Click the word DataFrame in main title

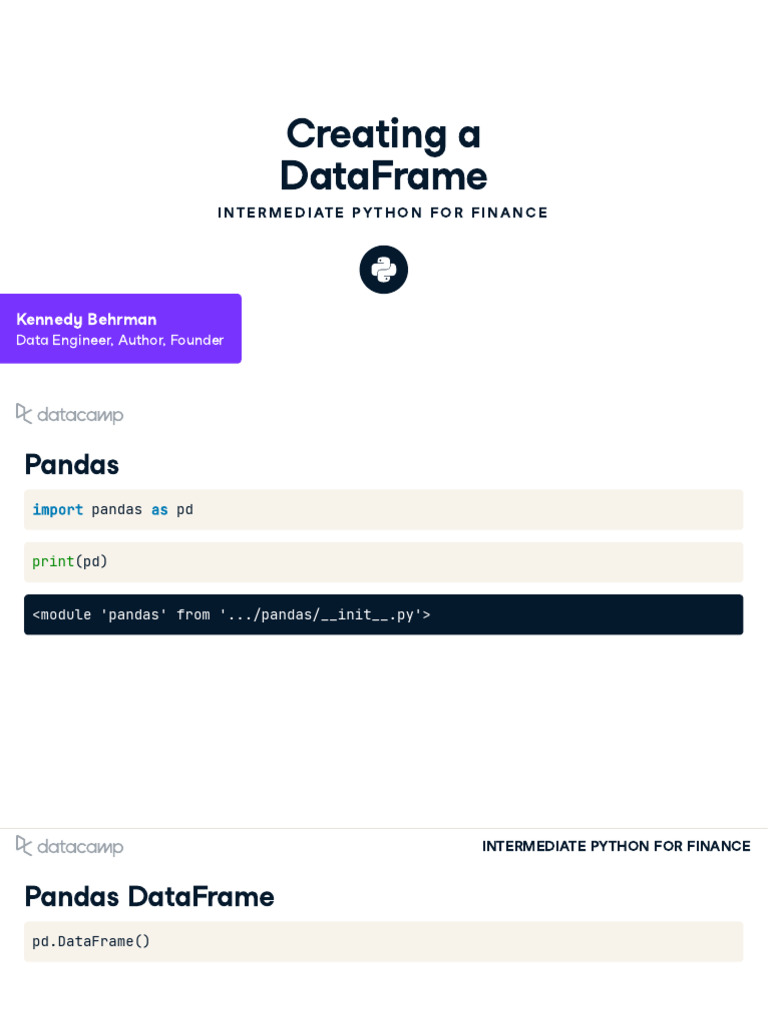click(383, 176)
